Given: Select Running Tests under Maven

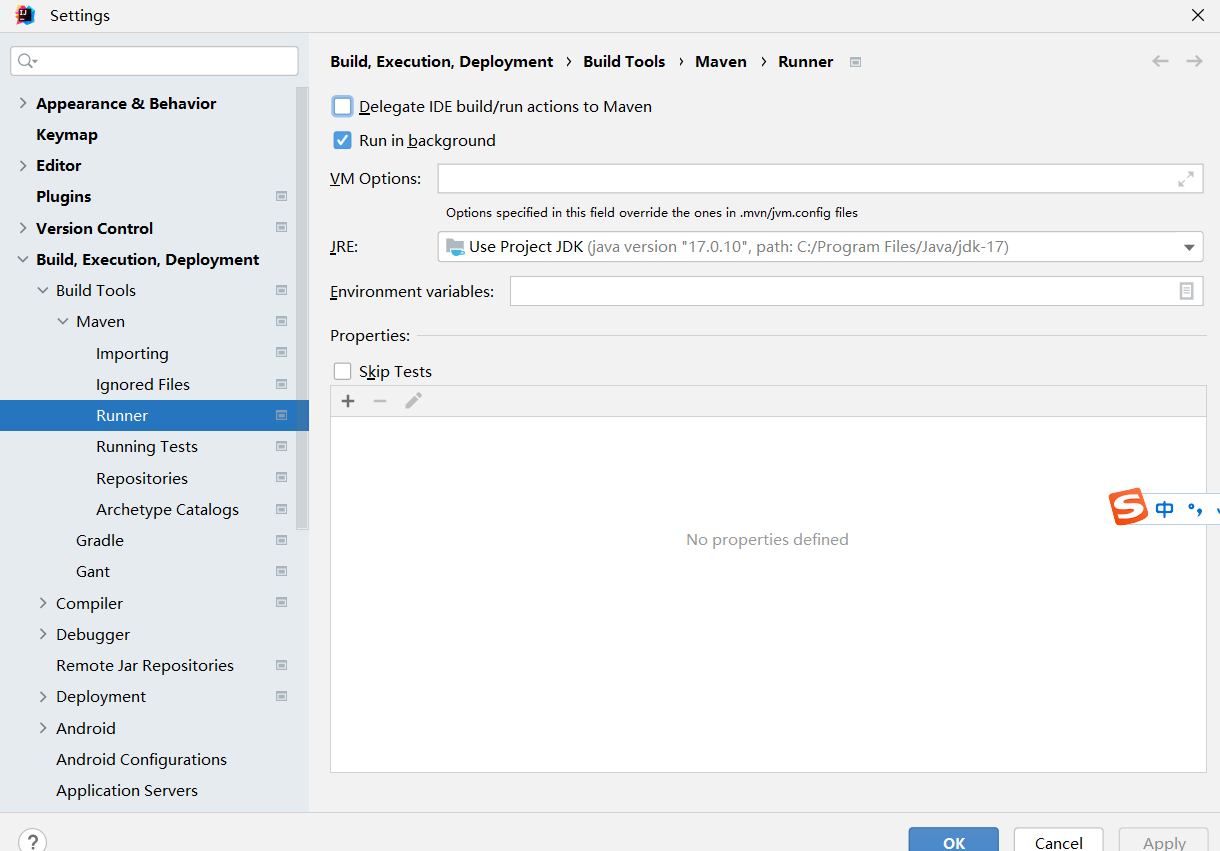Looking at the screenshot, I should (x=148, y=446).
